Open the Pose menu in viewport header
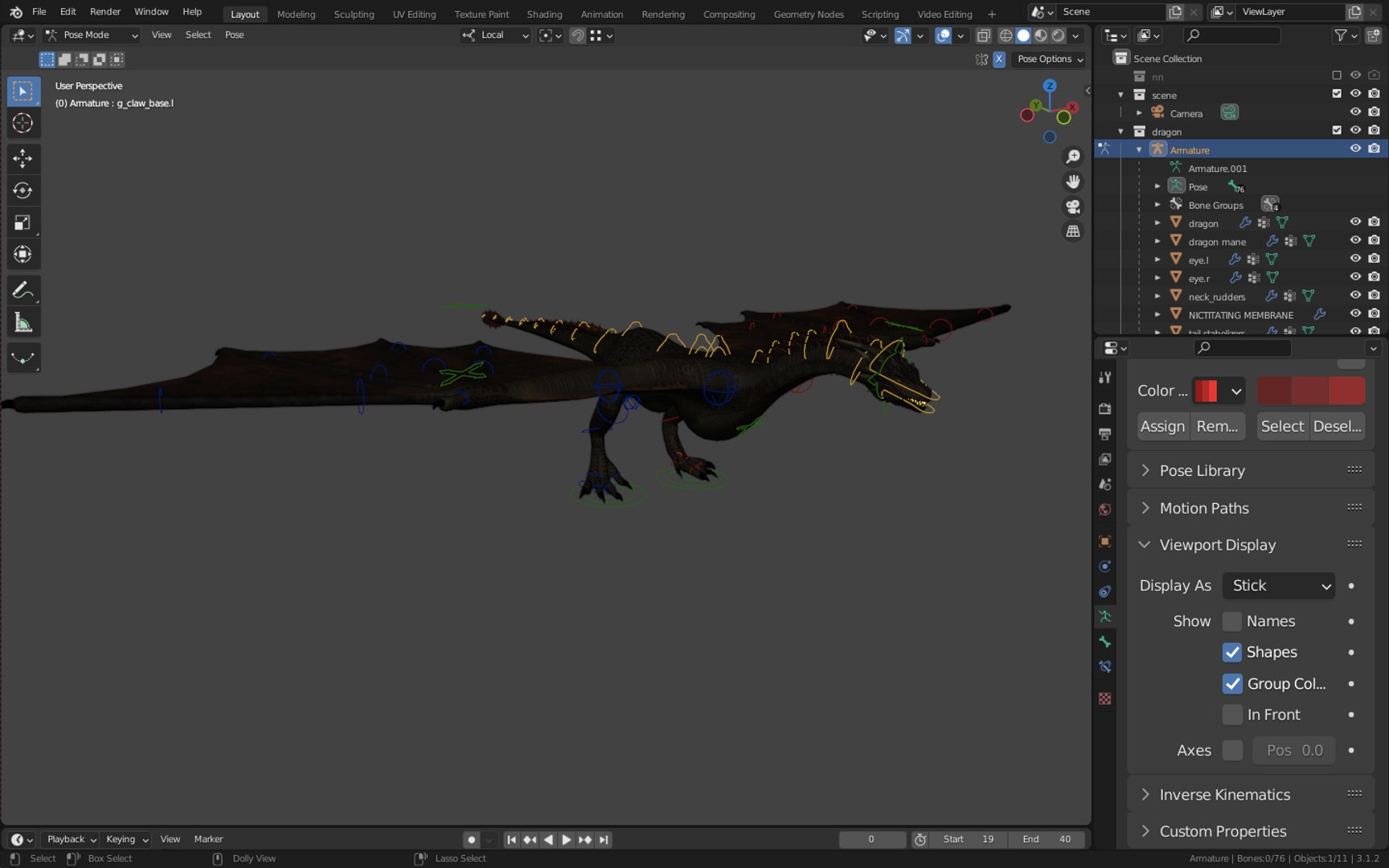This screenshot has height=868, width=1389. pyautogui.click(x=234, y=35)
